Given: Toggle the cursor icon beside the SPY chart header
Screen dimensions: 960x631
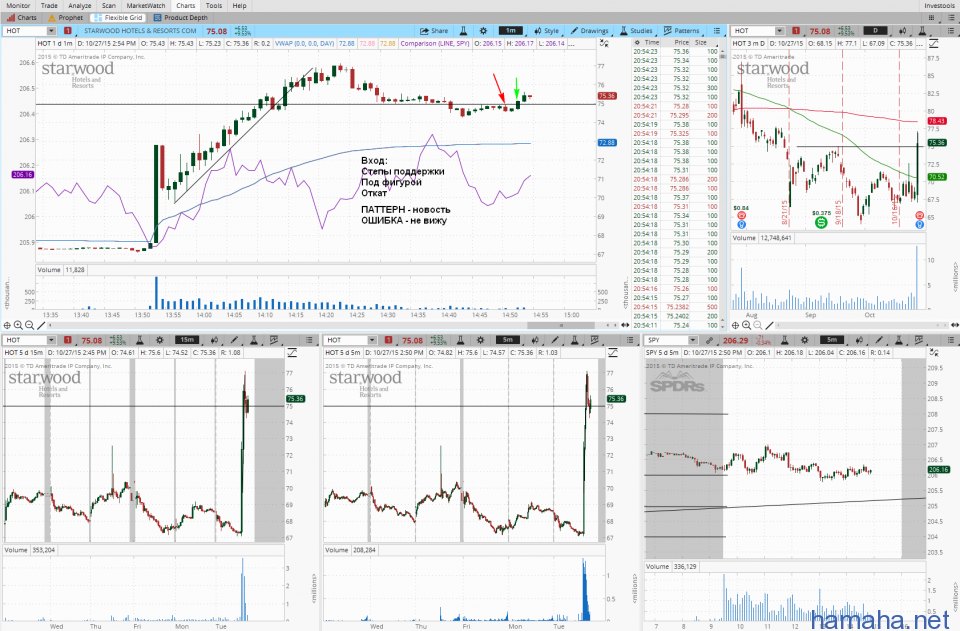Looking at the screenshot, I should [934, 353].
